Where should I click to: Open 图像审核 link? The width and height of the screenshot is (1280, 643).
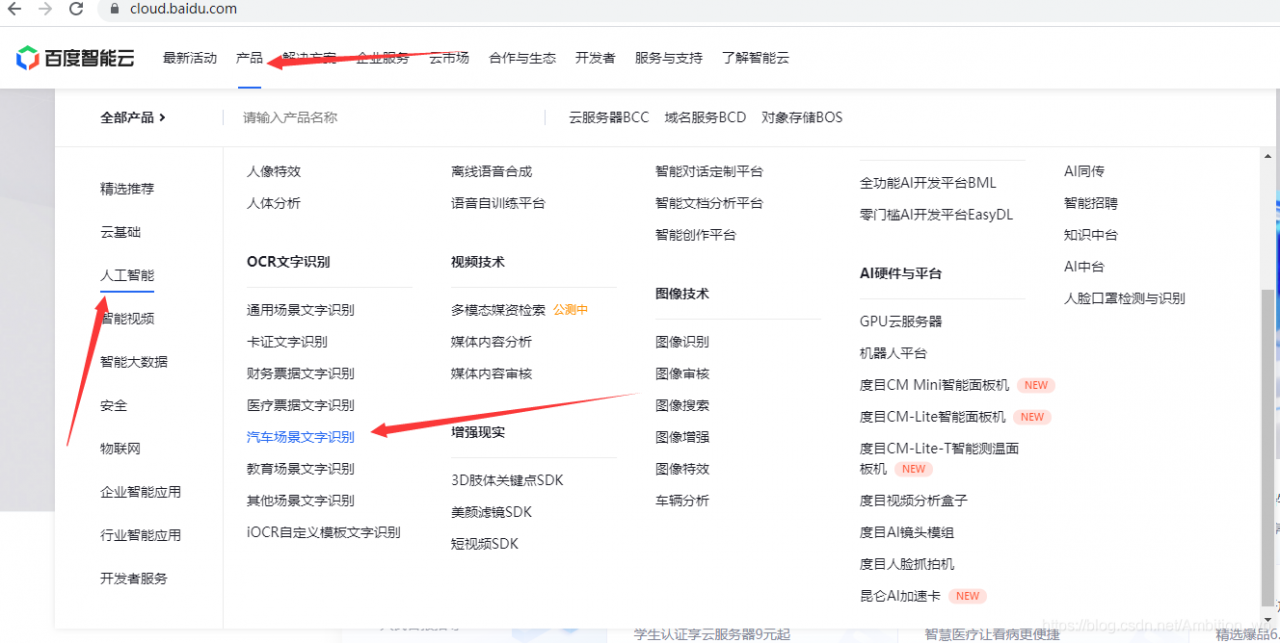tap(682, 373)
